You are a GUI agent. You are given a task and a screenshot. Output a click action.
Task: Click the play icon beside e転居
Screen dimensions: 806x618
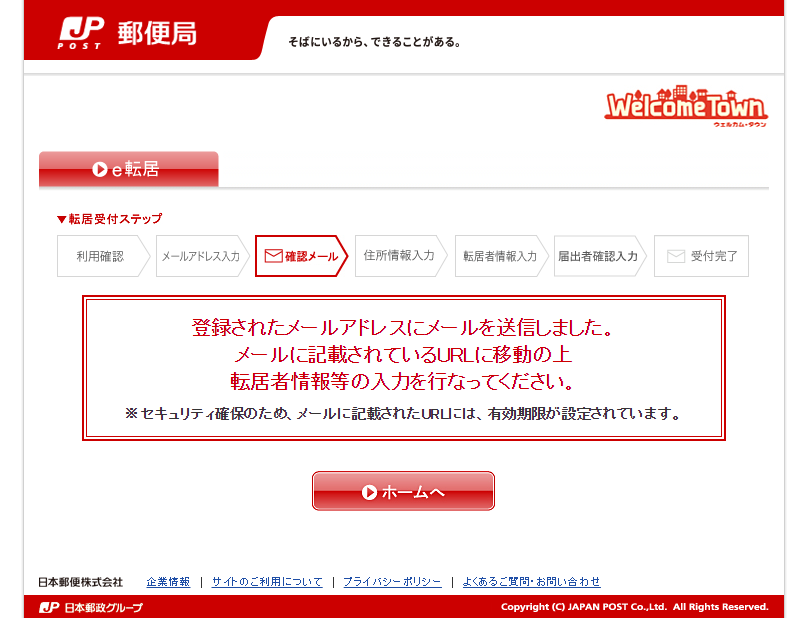[100, 169]
